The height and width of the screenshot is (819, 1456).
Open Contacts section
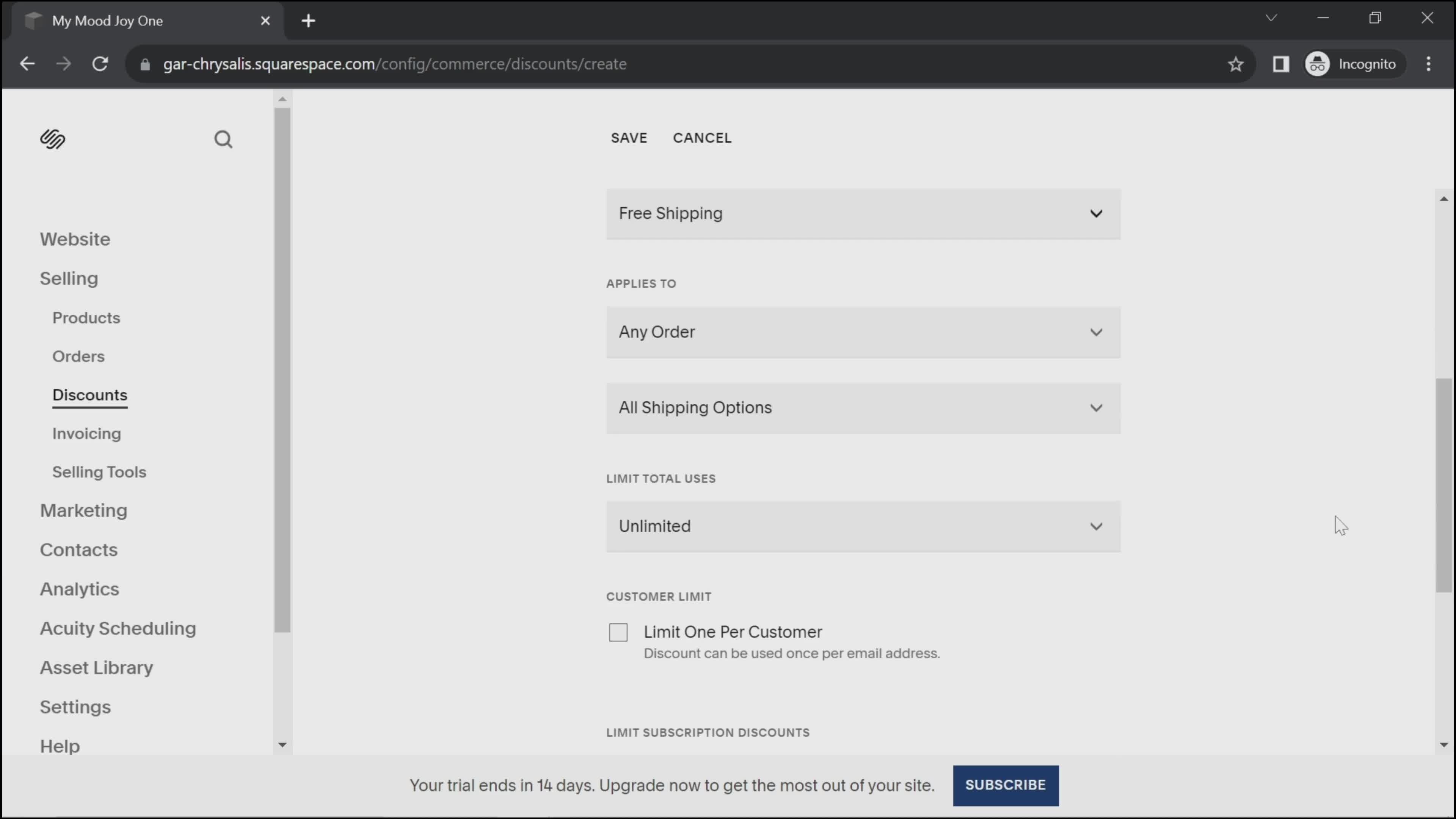(79, 549)
